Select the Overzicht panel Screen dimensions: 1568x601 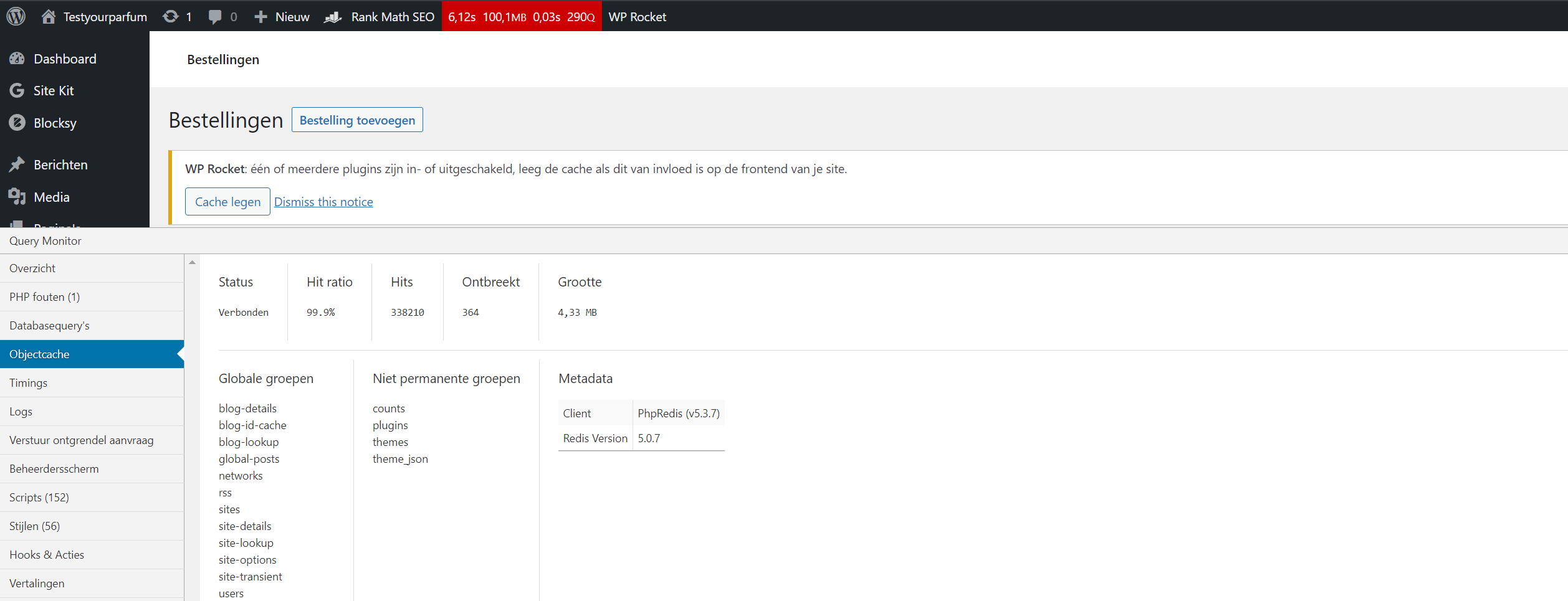point(92,268)
